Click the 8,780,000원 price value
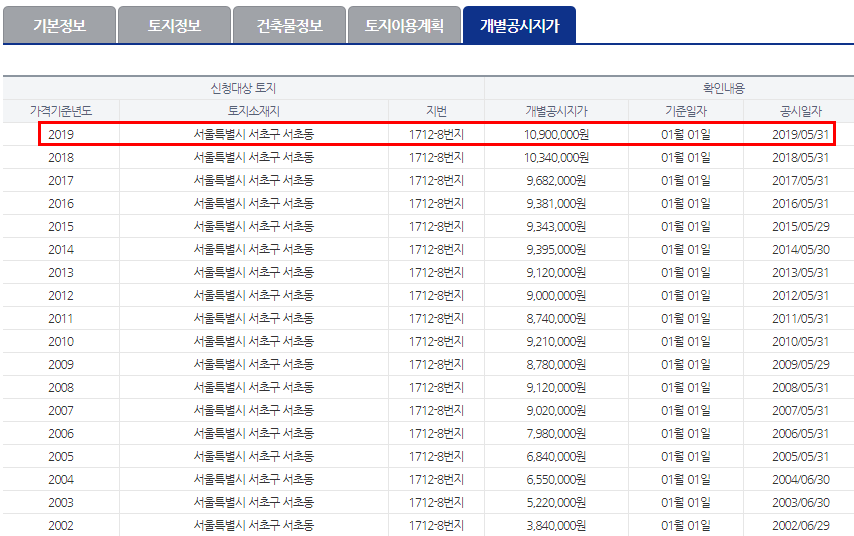 click(x=556, y=364)
